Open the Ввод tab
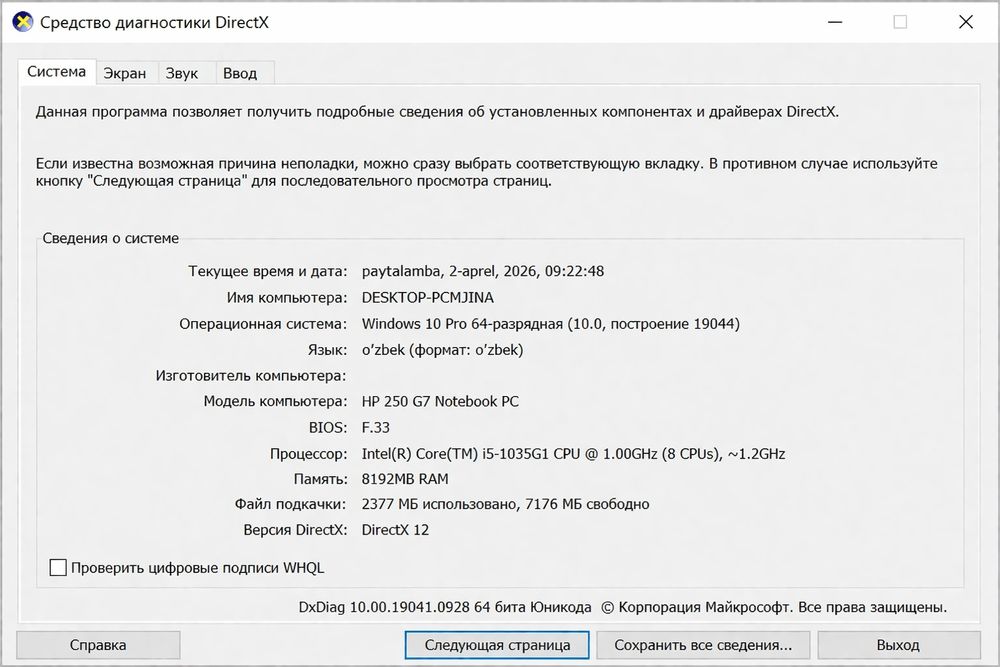Image resolution: width=1000 pixels, height=667 pixels. tap(240, 73)
